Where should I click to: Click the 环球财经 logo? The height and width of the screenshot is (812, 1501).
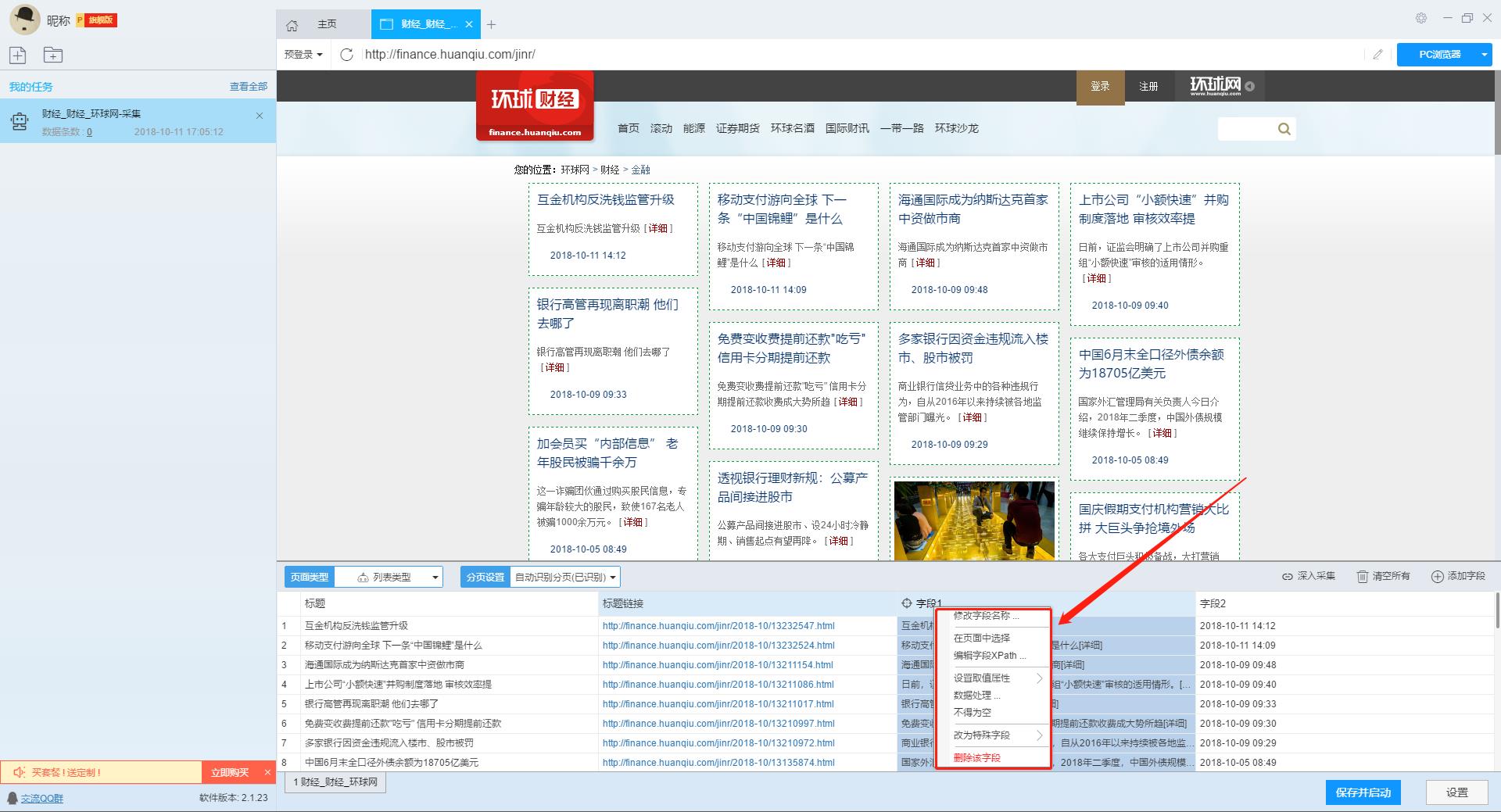[x=535, y=106]
